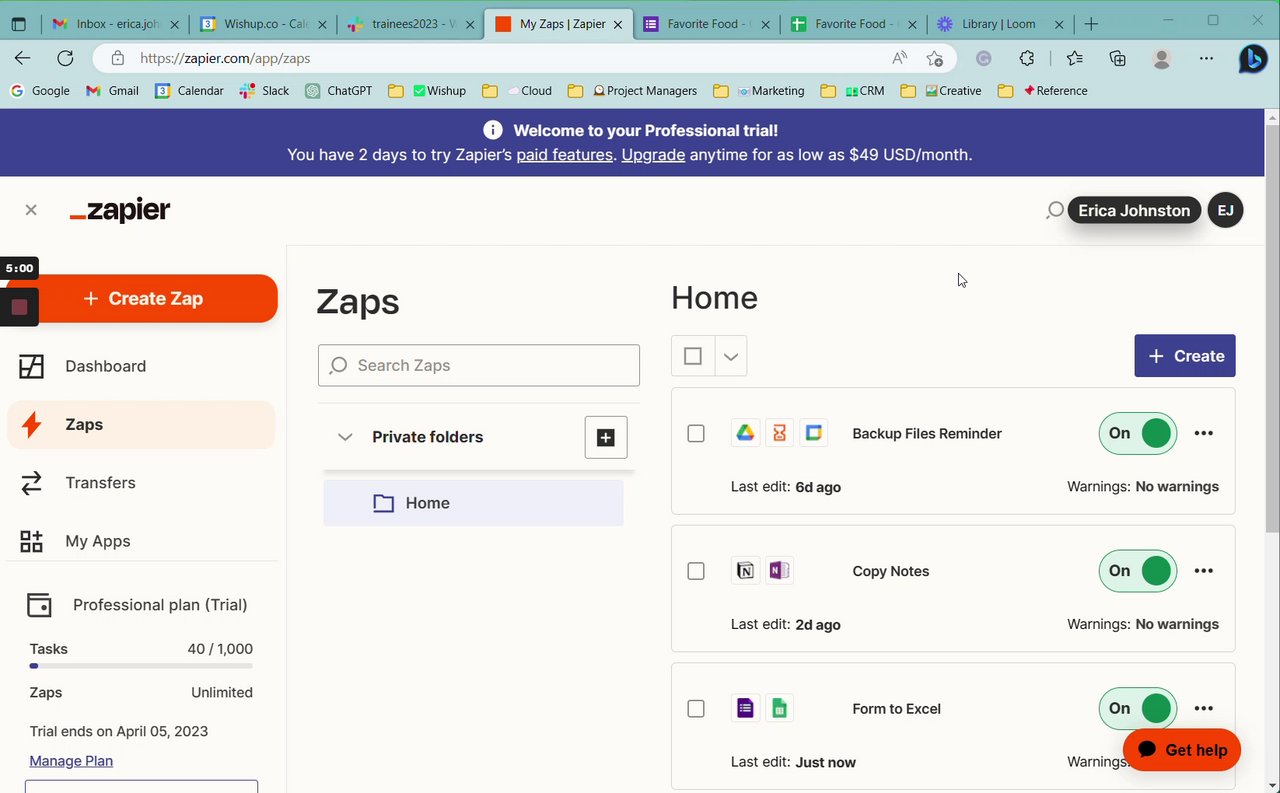Close the sidebar with the X icon
Screen dimensions: 1280x793
point(31,210)
